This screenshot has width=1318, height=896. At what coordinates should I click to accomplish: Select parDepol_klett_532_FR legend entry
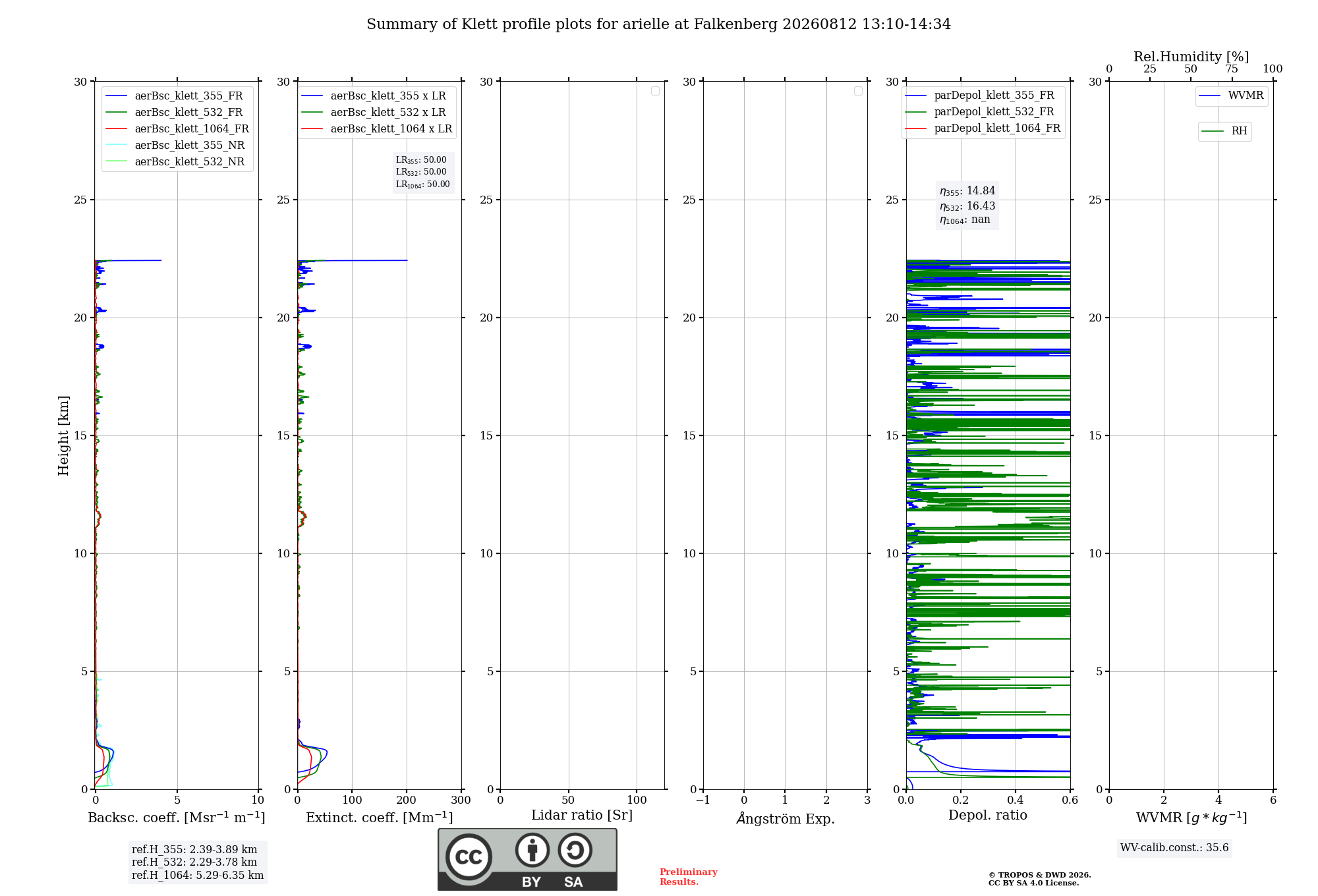pos(979,112)
